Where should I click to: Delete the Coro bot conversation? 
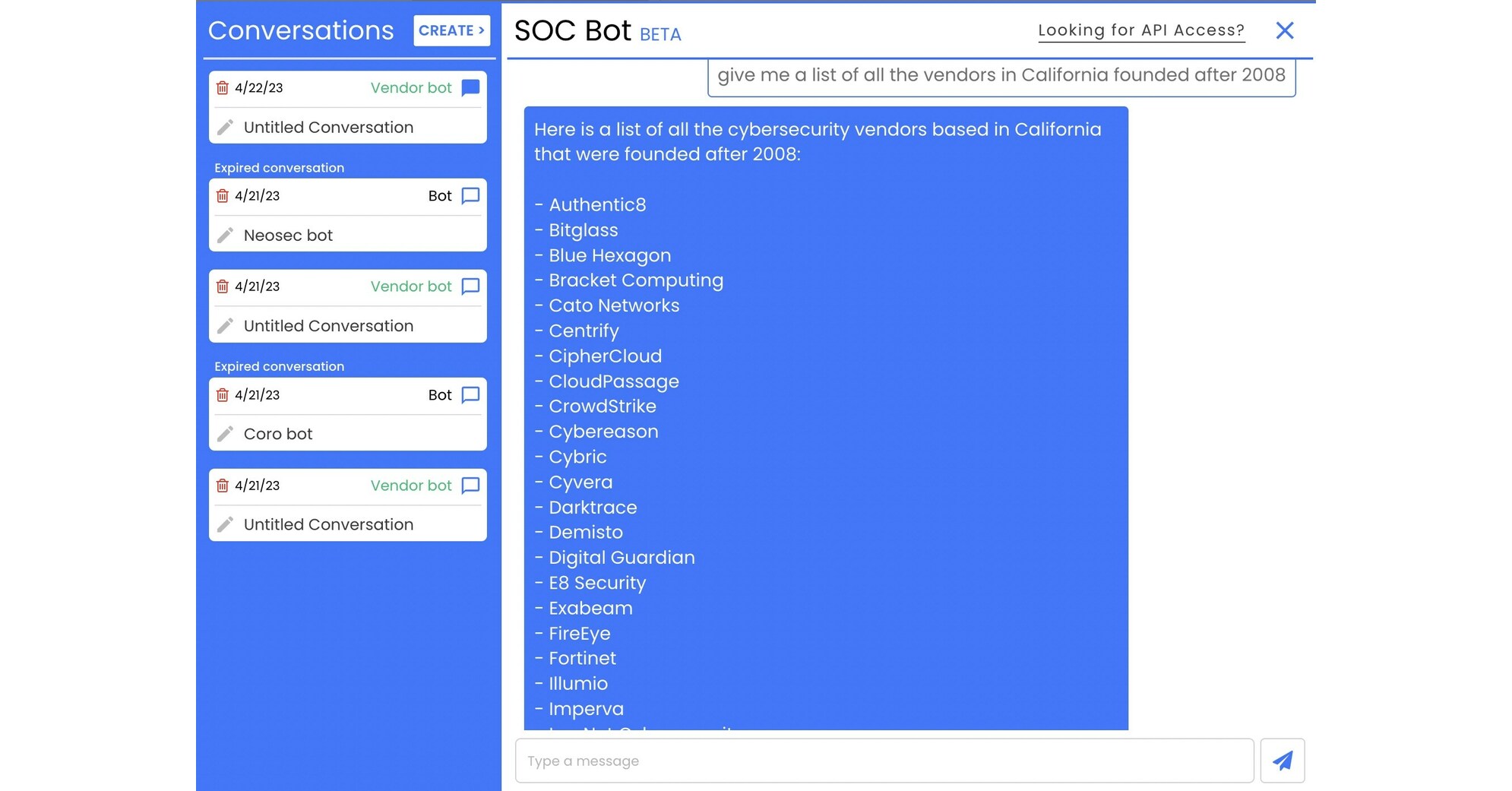(x=223, y=394)
